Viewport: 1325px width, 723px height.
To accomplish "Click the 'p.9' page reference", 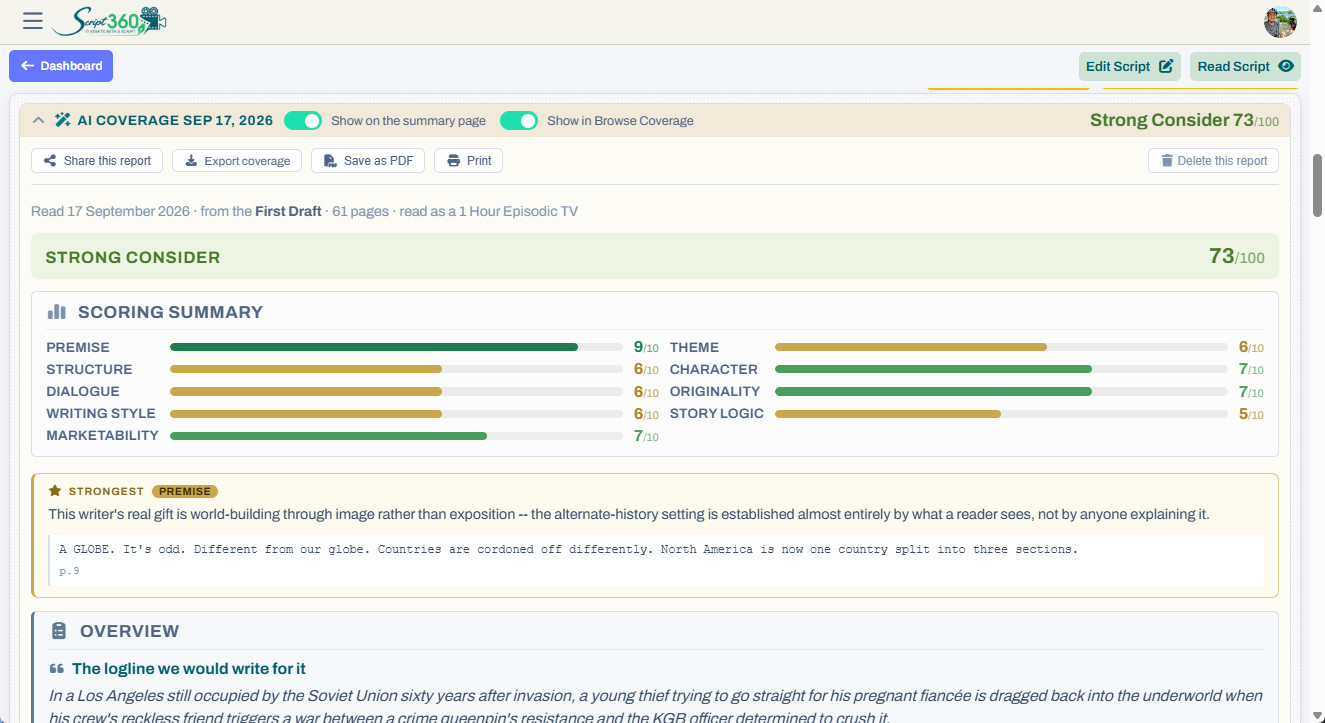I will tap(69, 571).
